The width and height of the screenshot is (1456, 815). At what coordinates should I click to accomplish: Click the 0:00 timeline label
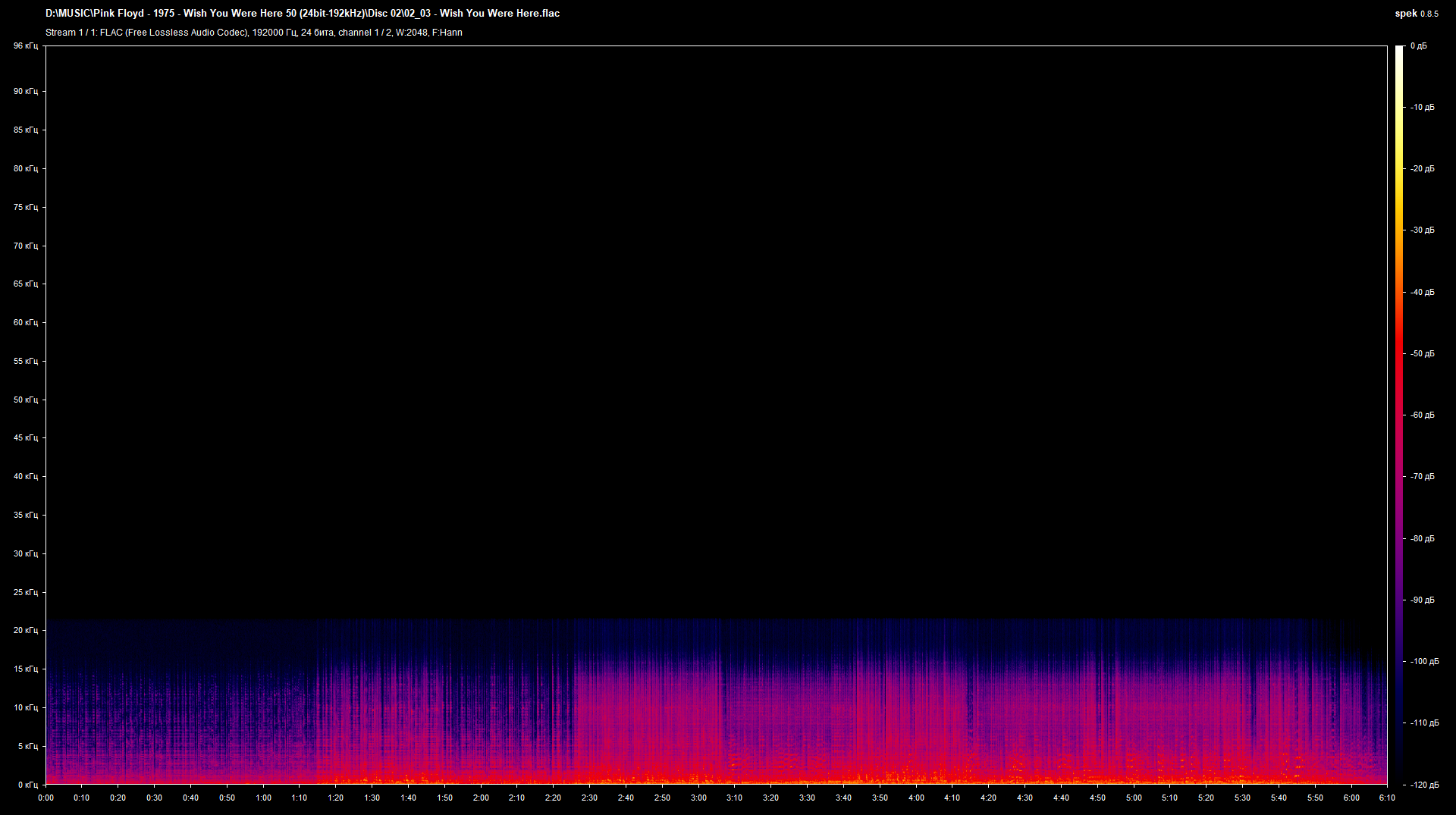pos(45,798)
